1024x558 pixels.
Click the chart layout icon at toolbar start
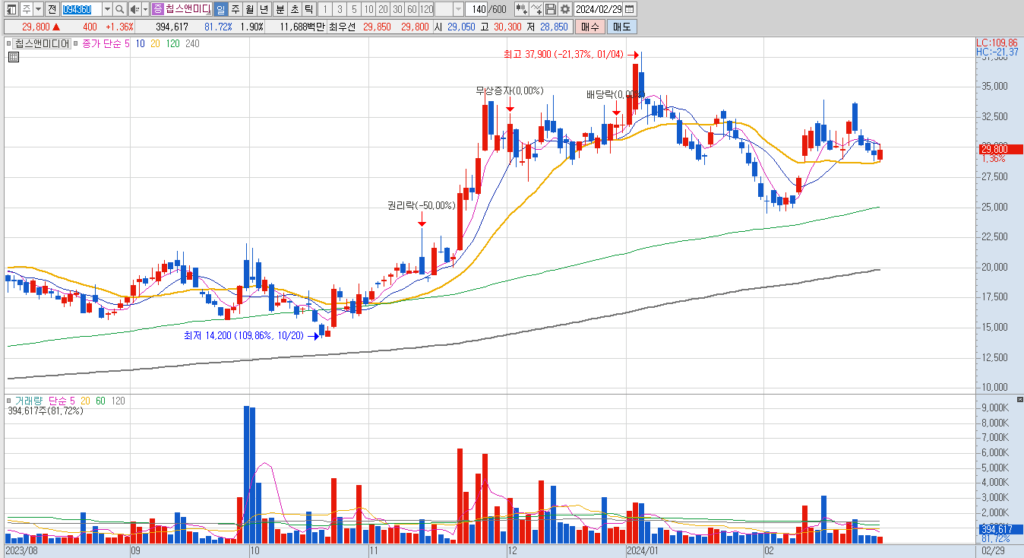(11, 9)
